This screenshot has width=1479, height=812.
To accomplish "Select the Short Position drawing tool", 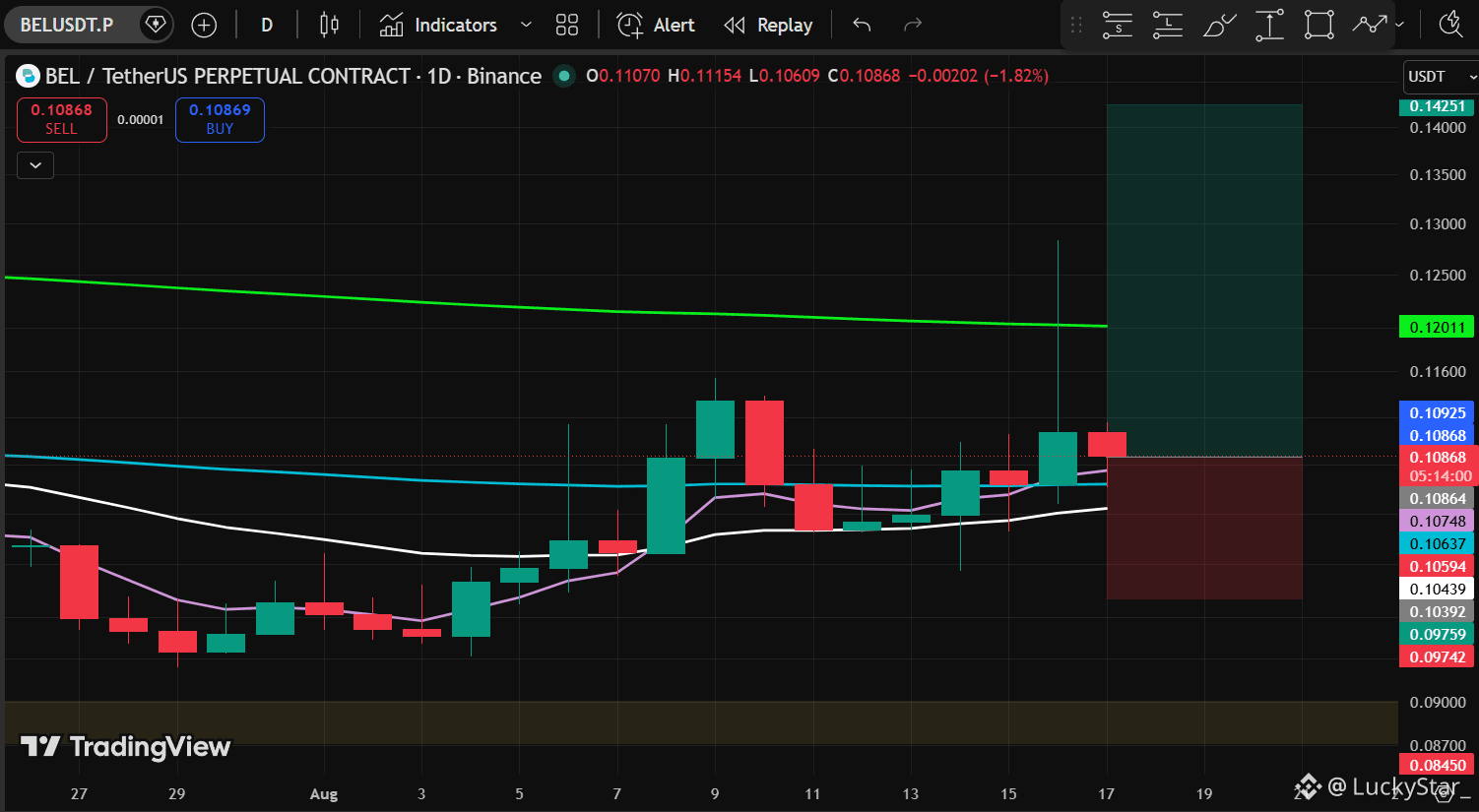I will [x=1118, y=25].
